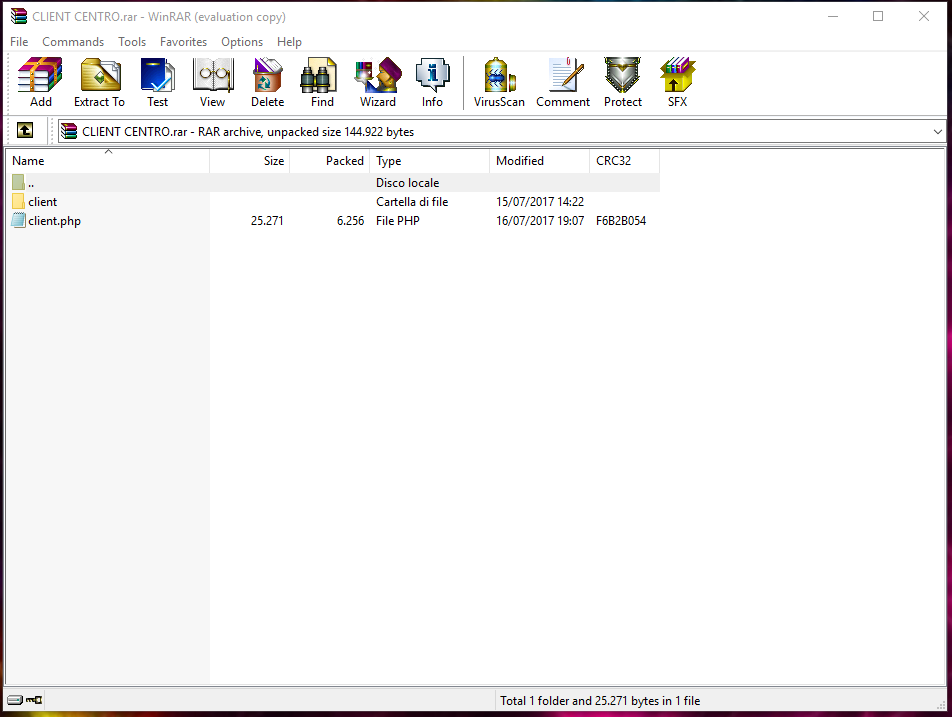Open the Options menu
Viewport: 952px width, 717px height.
tap(242, 42)
